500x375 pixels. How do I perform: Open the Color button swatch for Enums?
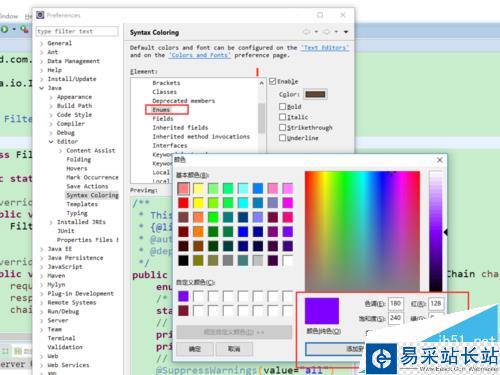pos(315,94)
